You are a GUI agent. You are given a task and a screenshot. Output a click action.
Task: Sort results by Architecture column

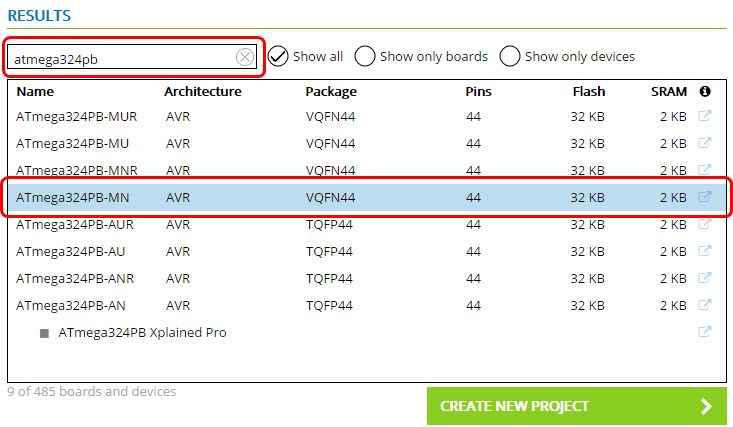pos(203,92)
